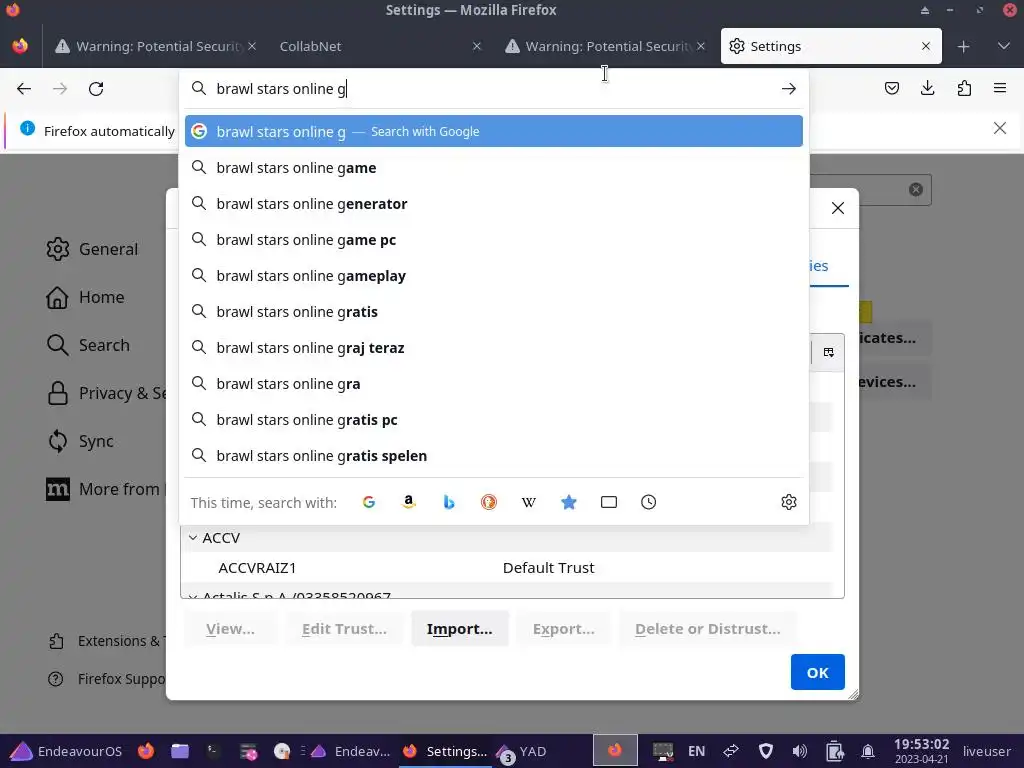Open the file manager folder icon in the taskbar
Image resolution: width=1024 pixels, height=768 pixels.
(180, 751)
